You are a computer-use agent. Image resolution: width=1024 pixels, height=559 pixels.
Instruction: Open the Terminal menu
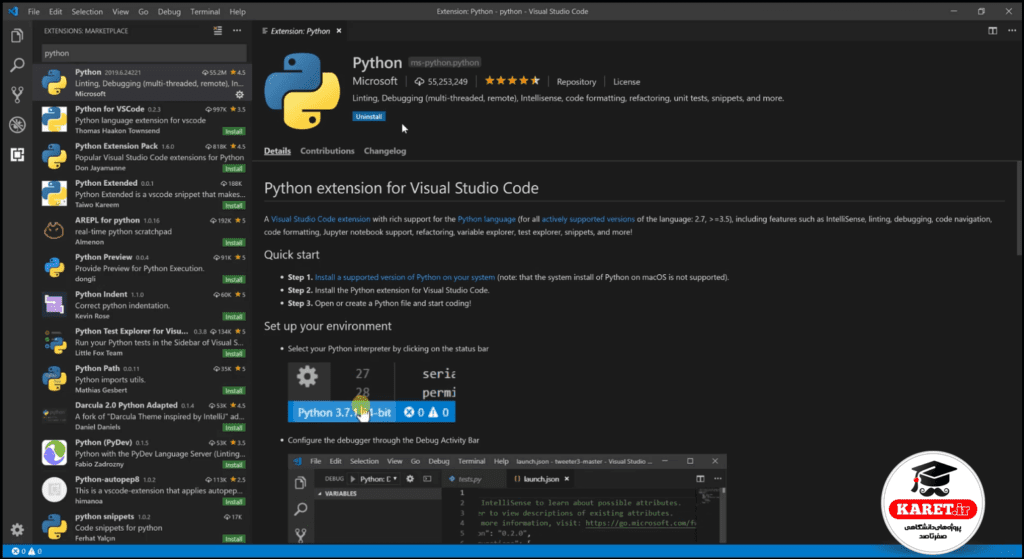205,12
